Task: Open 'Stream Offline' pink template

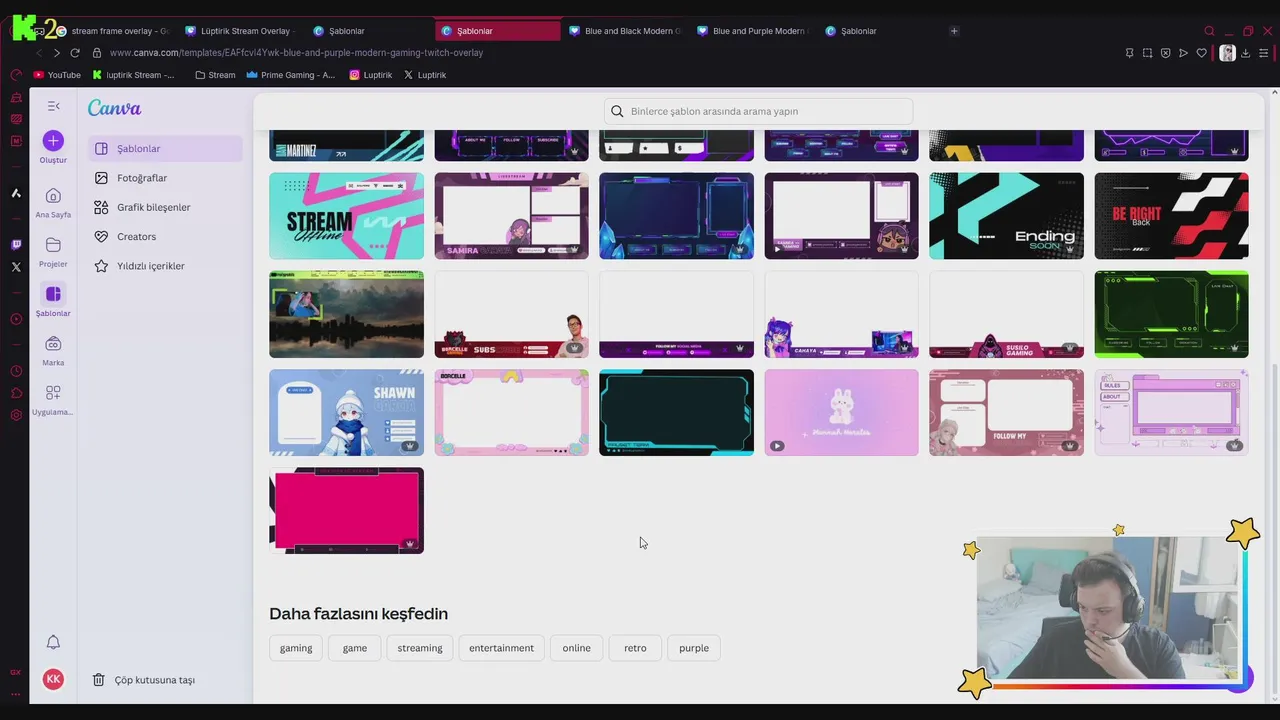Action: tap(346, 216)
